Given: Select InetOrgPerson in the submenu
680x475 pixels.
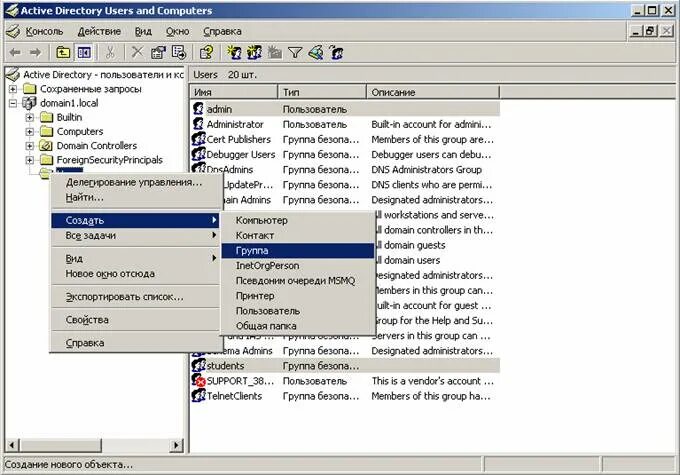Looking at the screenshot, I should [298, 265].
